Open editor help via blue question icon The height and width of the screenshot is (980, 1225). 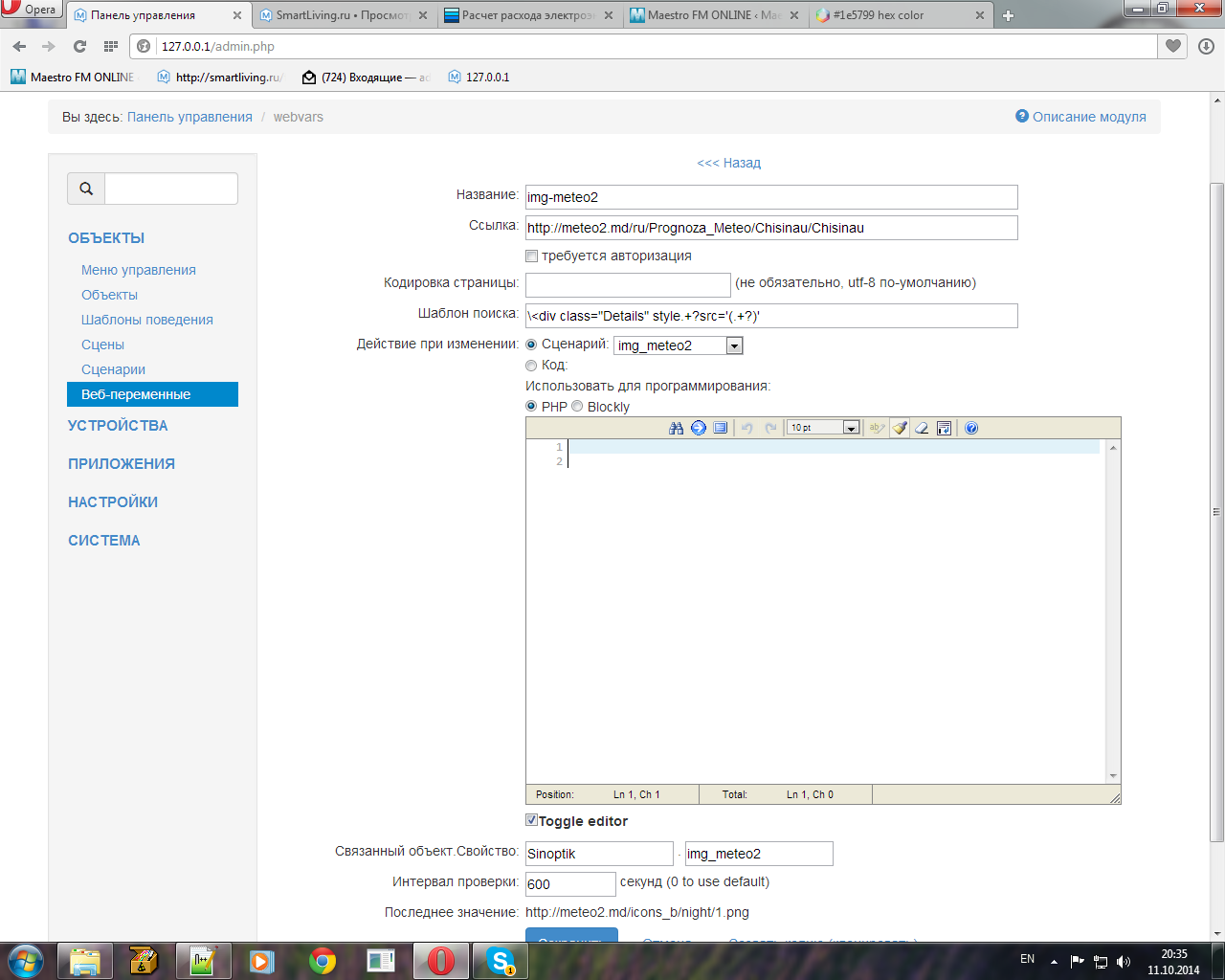(x=971, y=428)
